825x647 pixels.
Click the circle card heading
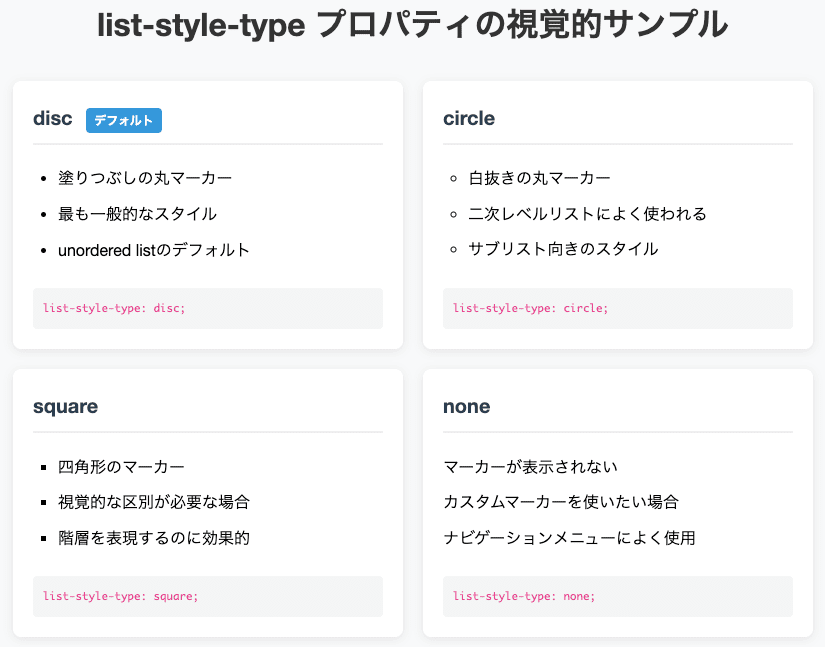pos(469,118)
